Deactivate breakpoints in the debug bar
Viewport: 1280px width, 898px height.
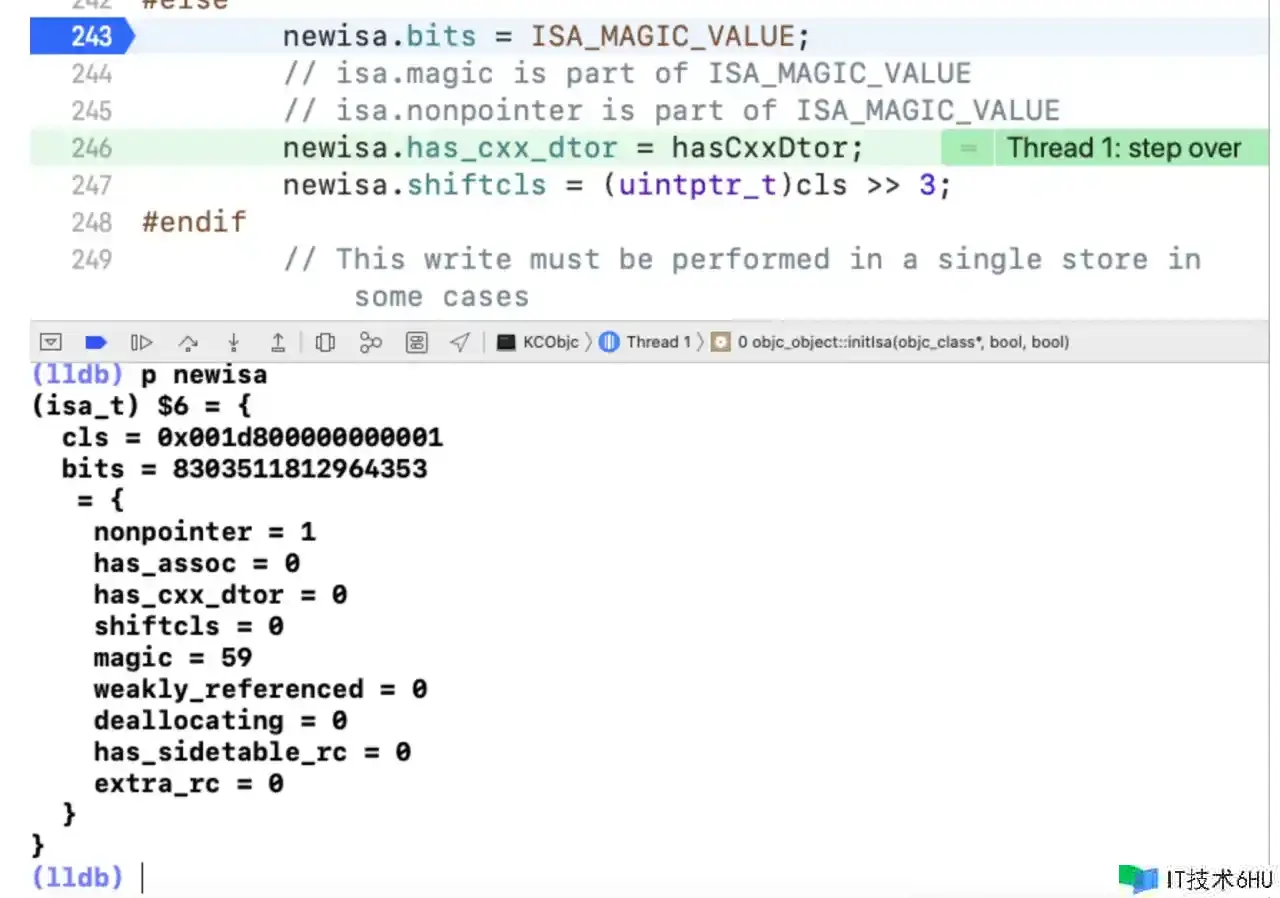point(96,342)
